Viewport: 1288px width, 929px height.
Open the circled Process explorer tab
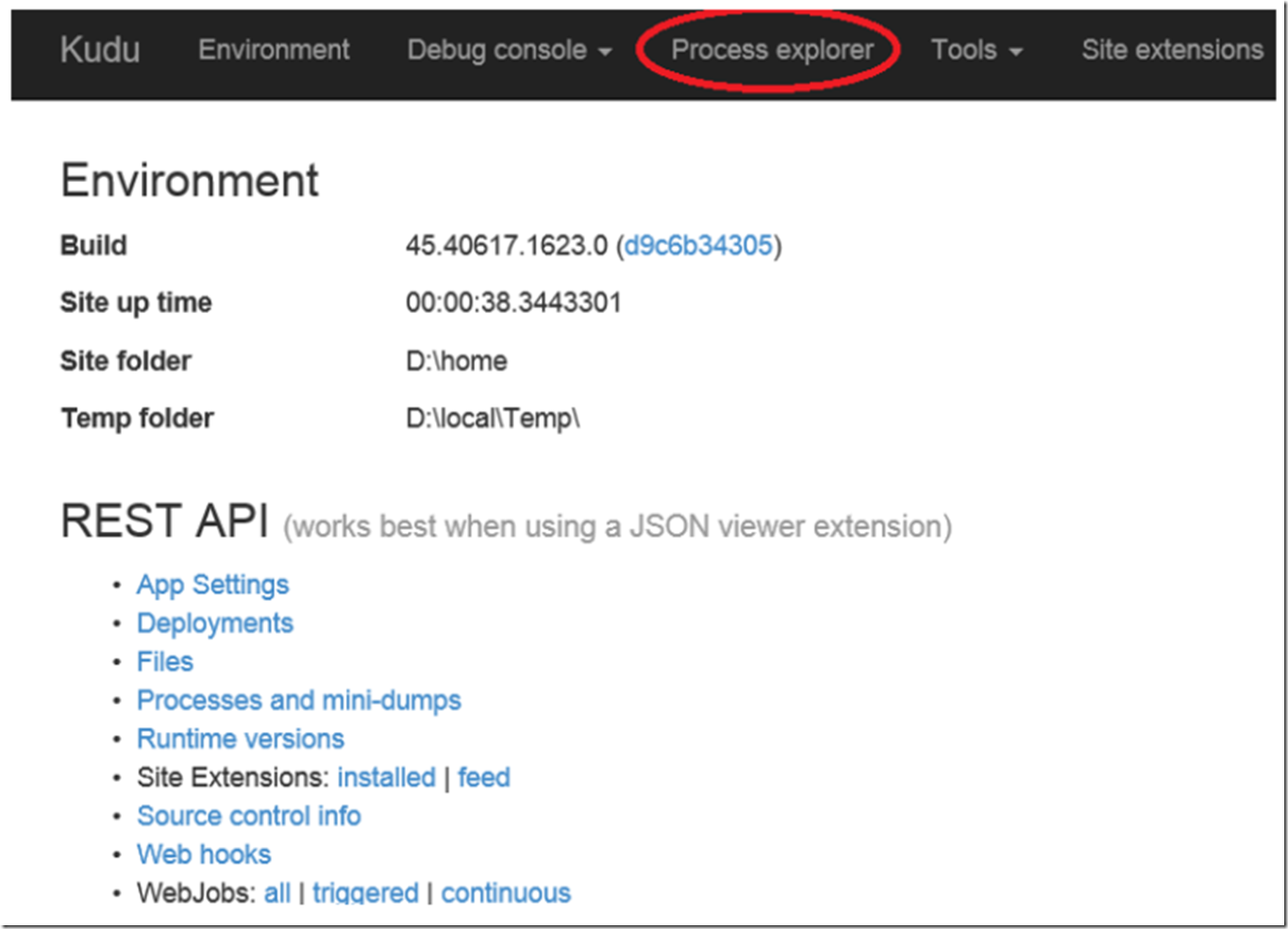pyautogui.click(x=772, y=50)
